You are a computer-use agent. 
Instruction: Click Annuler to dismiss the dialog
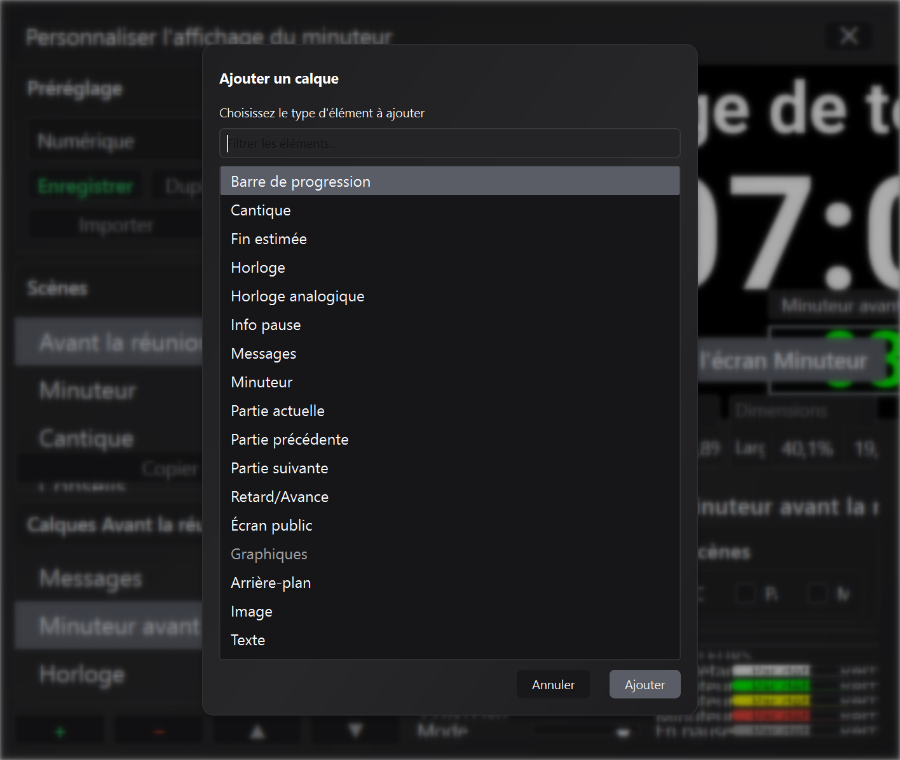553,684
